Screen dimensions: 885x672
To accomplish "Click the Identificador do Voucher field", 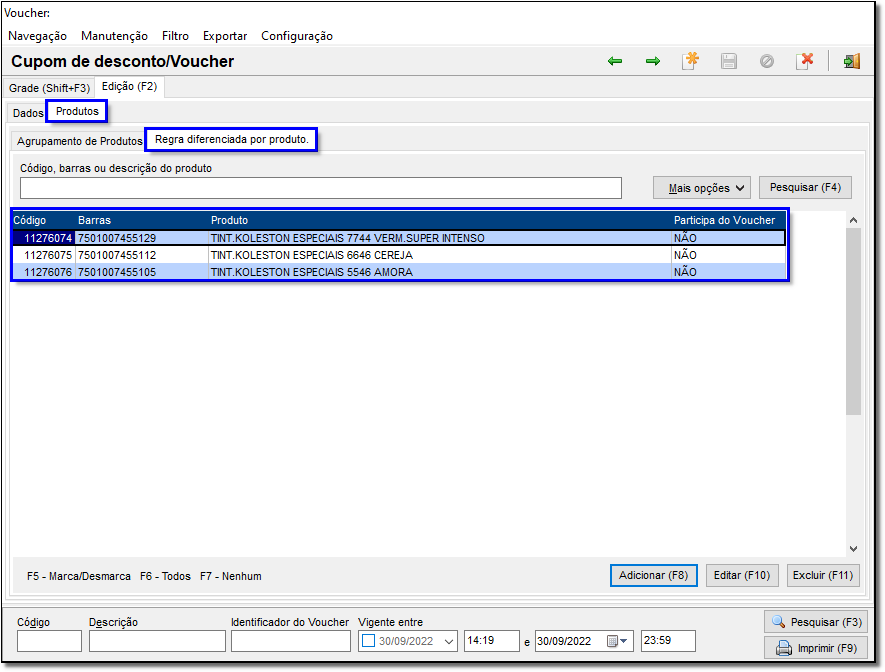I will pos(291,642).
